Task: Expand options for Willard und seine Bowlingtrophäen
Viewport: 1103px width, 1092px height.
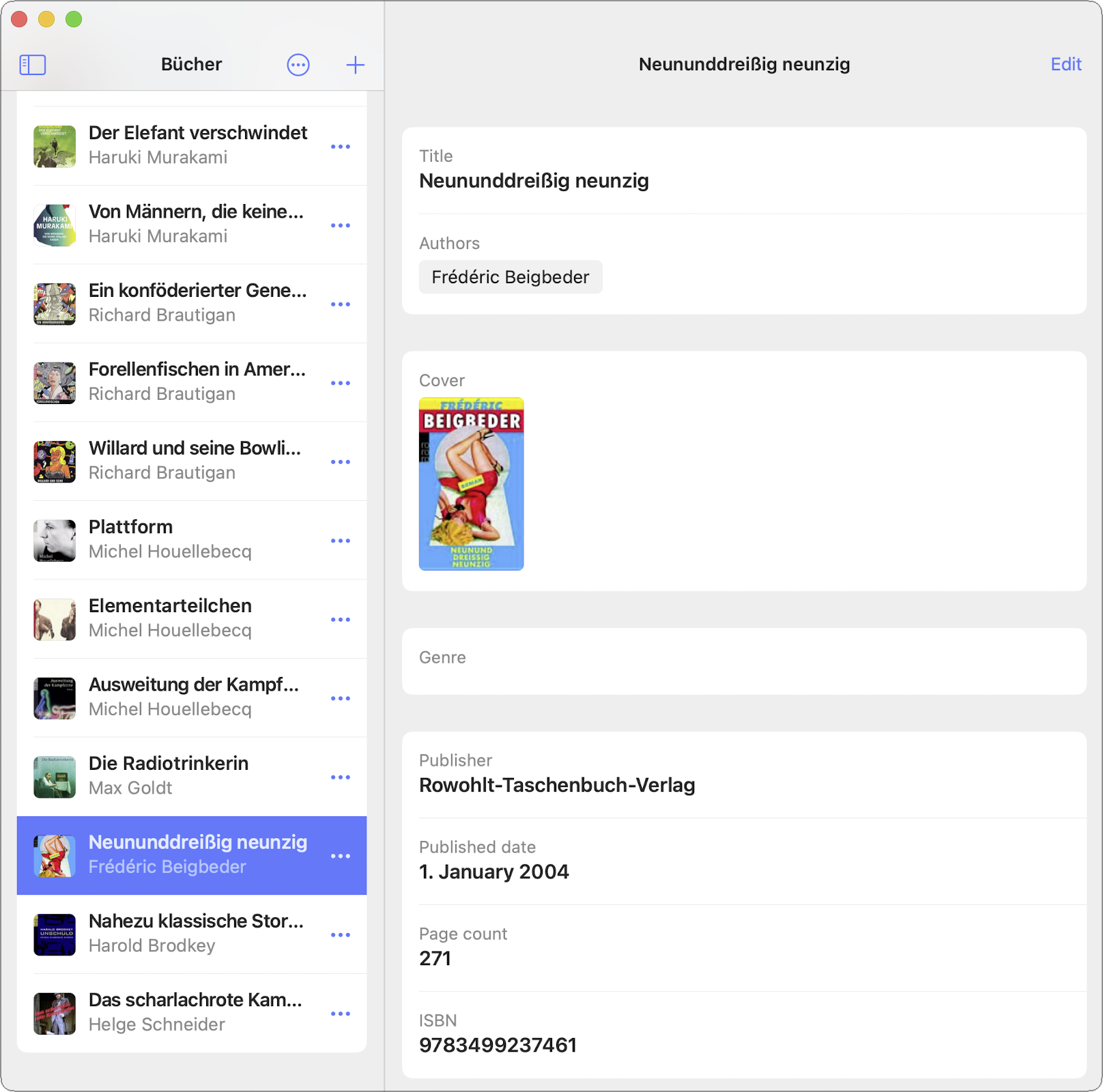Action: (x=340, y=462)
